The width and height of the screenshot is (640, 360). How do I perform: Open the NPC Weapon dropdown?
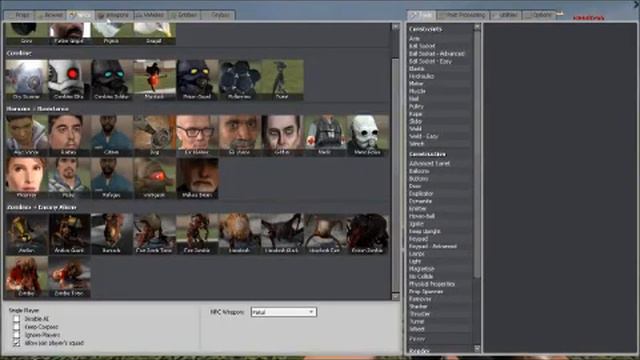tap(284, 312)
